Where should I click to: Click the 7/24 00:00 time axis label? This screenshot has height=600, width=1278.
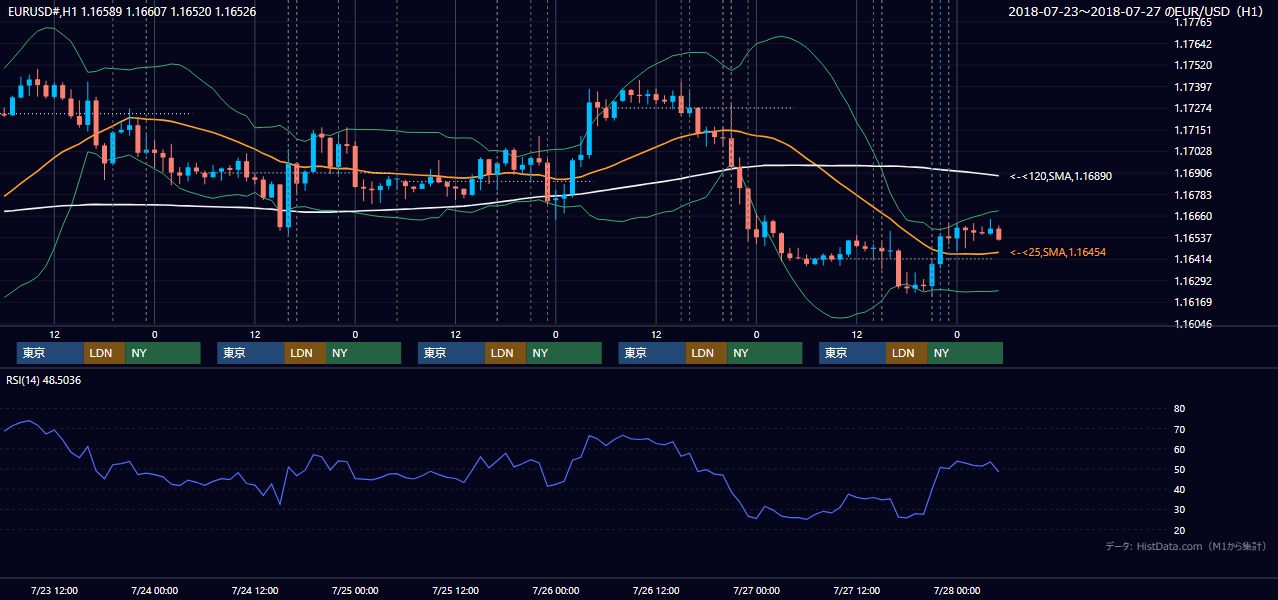(x=155, y=590)
